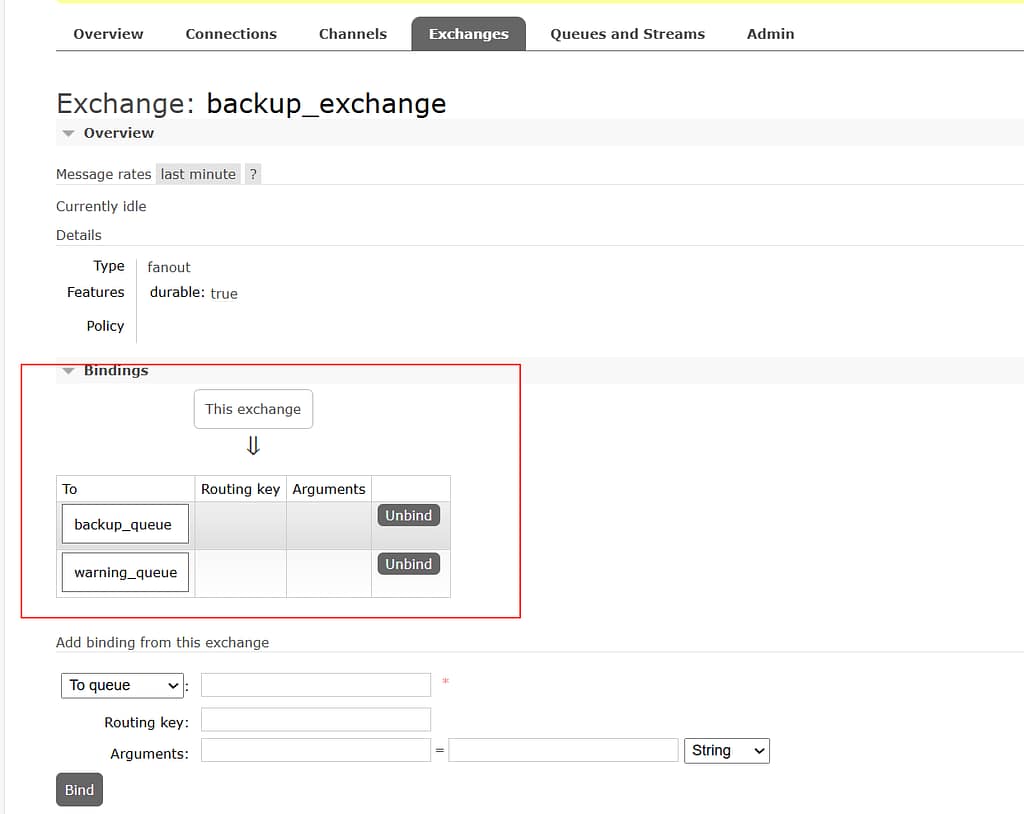Collapse the Bindings section triangle

click(x=68, y=371)
